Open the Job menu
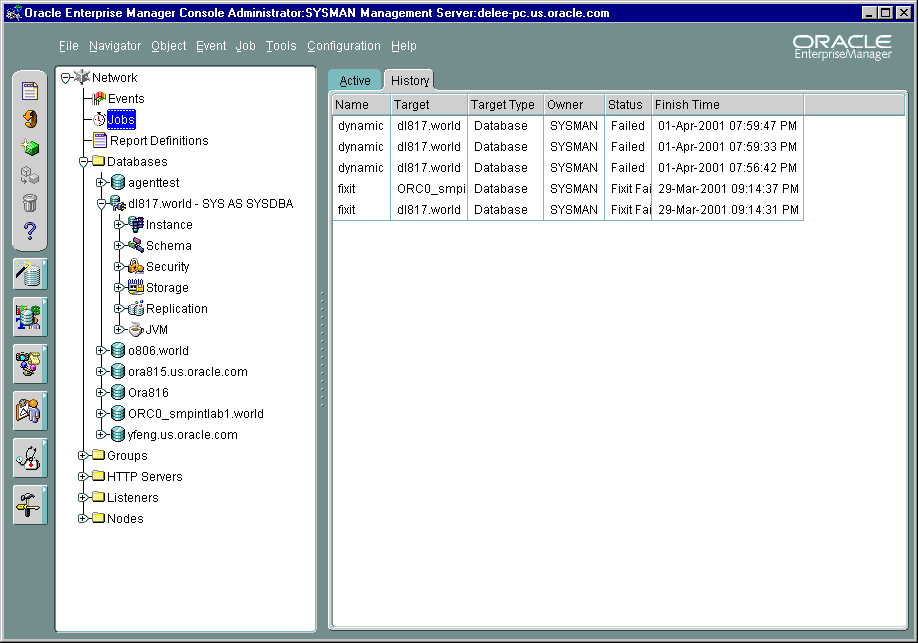Image resolution: width=918 pixels, height=643 pixels. pos(245,46)
